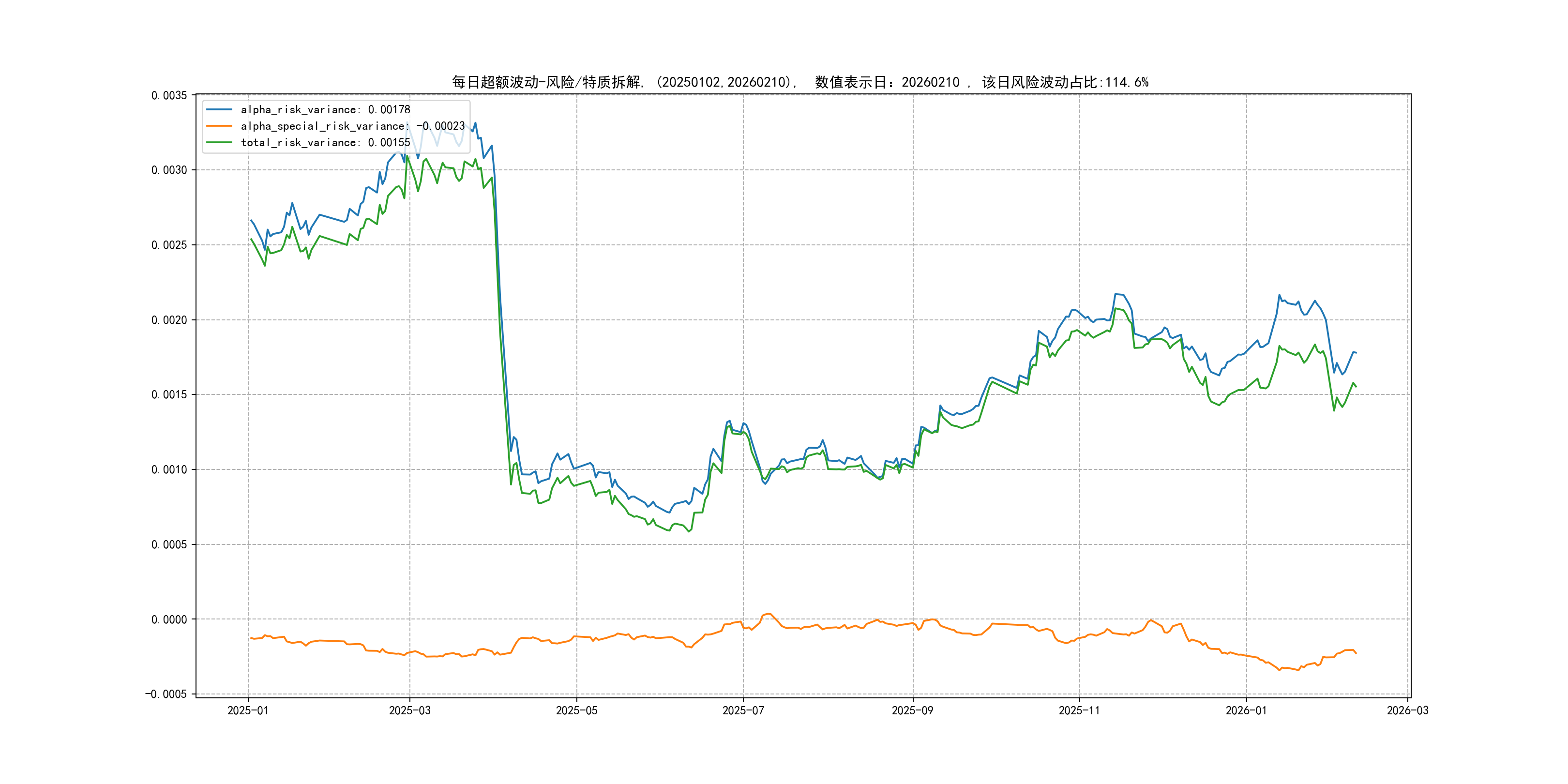
Task: Click the 2025-01 x-axis tick label
Action: (x=248, y=710)
